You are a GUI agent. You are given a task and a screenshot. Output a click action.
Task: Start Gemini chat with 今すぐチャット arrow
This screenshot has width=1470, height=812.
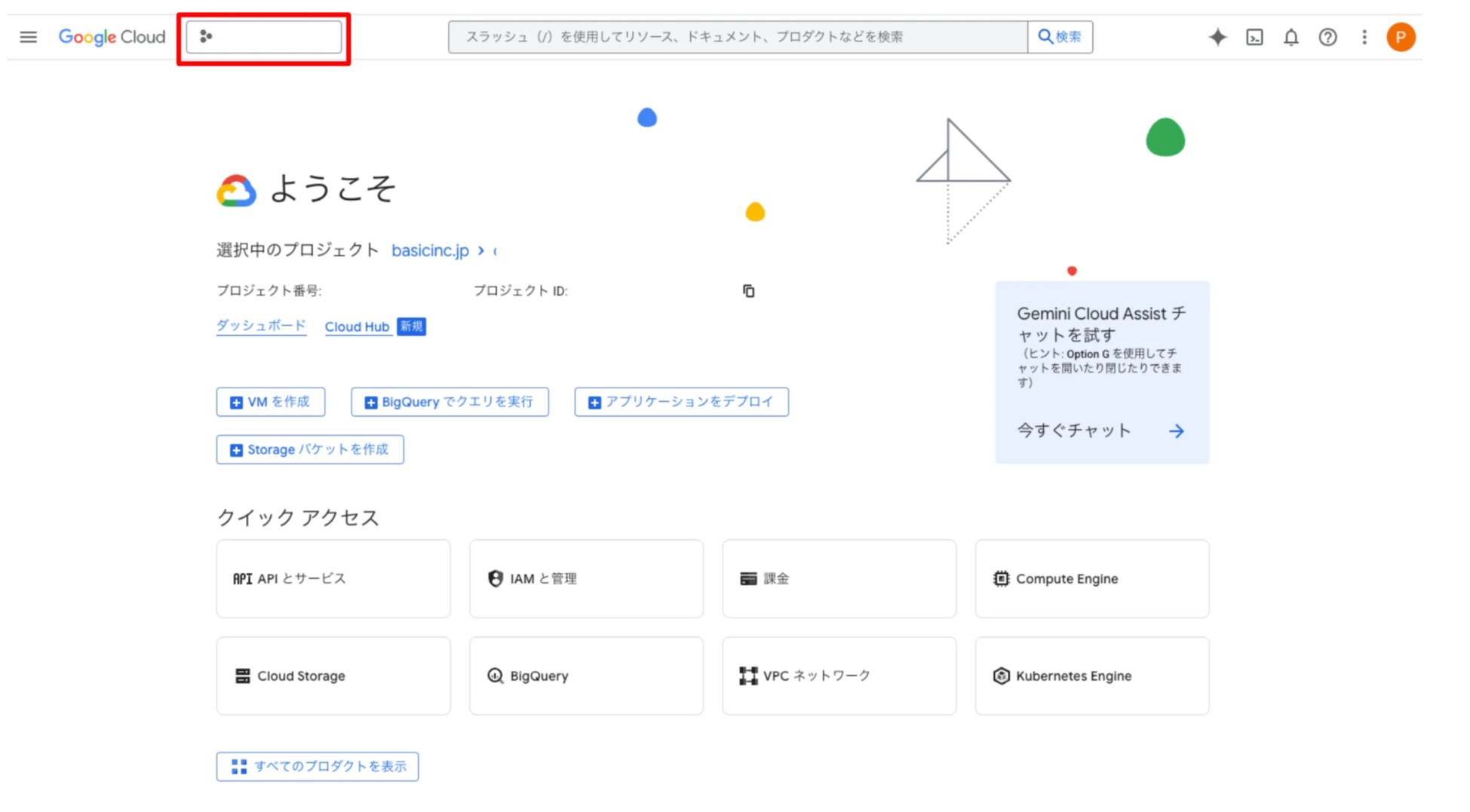1176,431
